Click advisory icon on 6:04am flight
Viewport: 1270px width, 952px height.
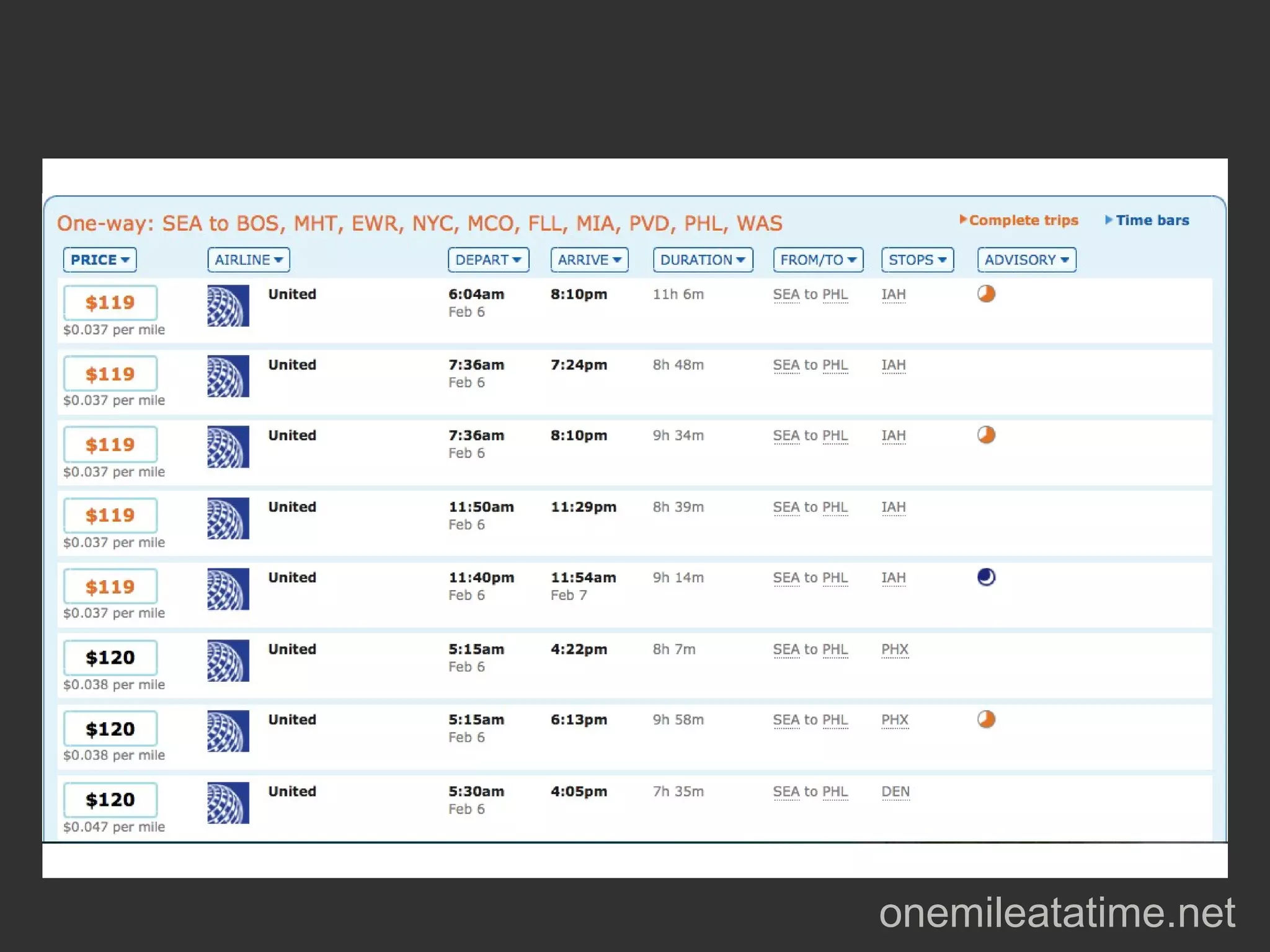tap(986, 294)
